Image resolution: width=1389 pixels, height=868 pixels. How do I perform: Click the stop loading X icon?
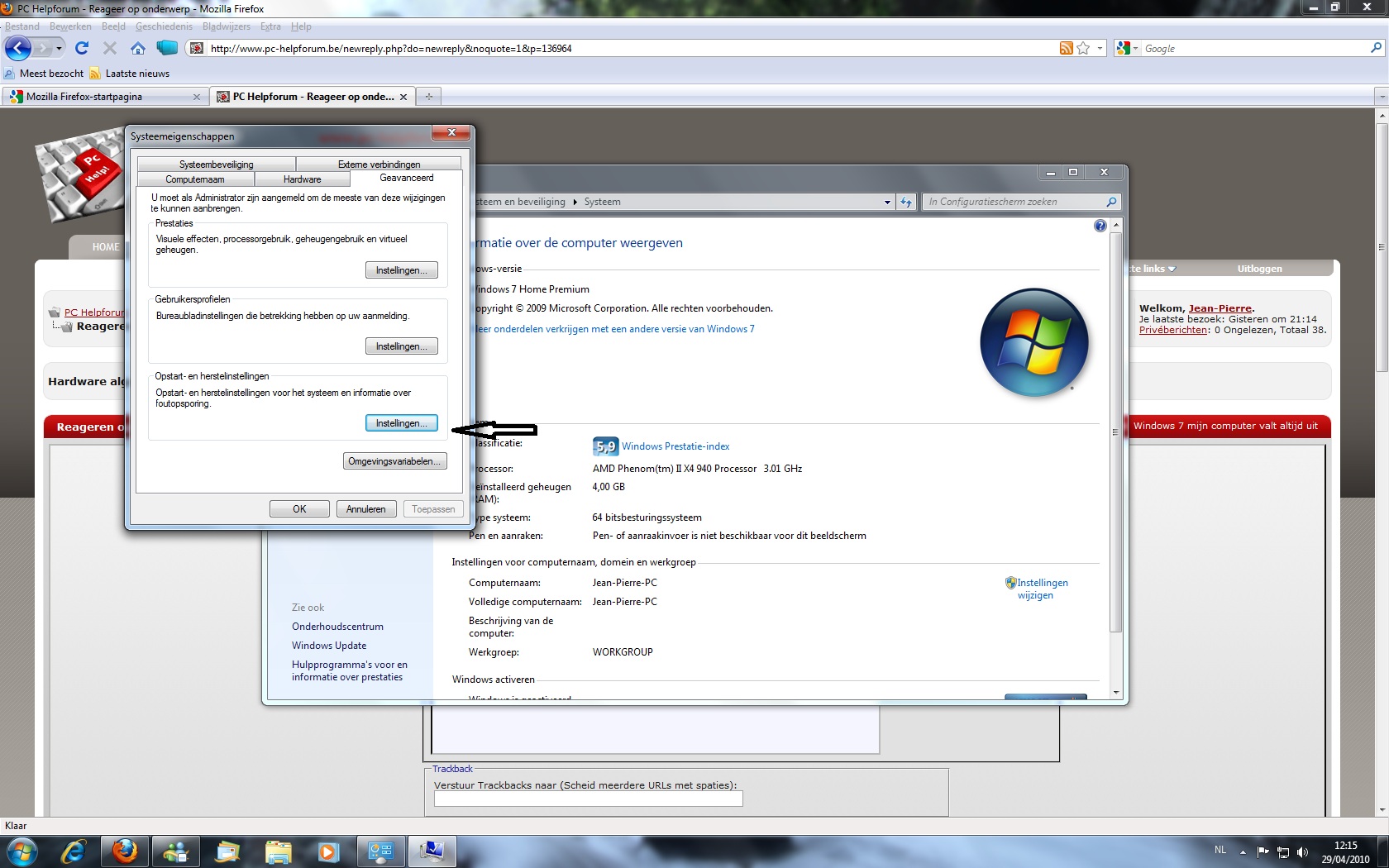109,48
